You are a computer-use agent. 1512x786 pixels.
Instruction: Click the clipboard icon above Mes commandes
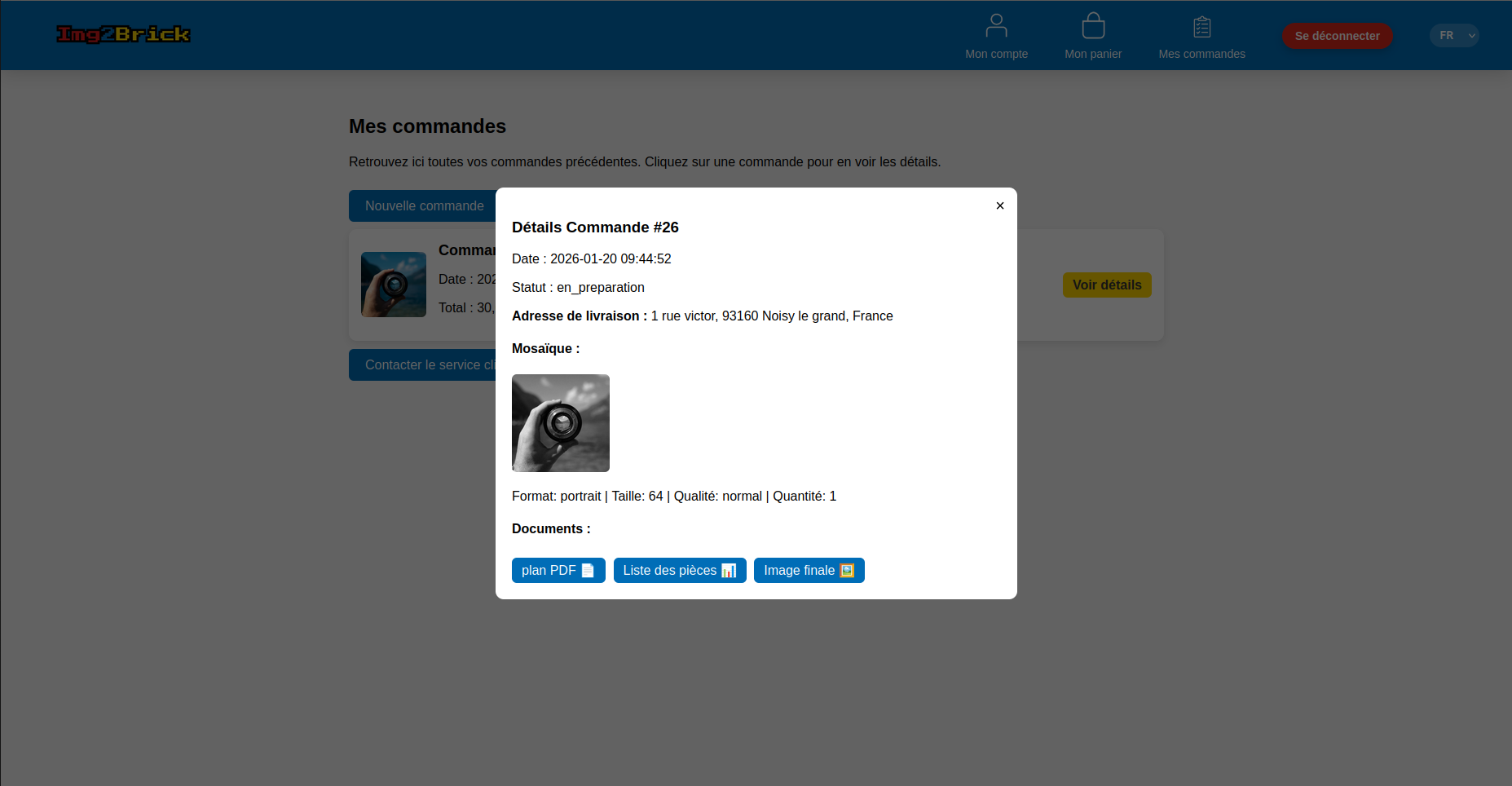[x=1201, y=27]
